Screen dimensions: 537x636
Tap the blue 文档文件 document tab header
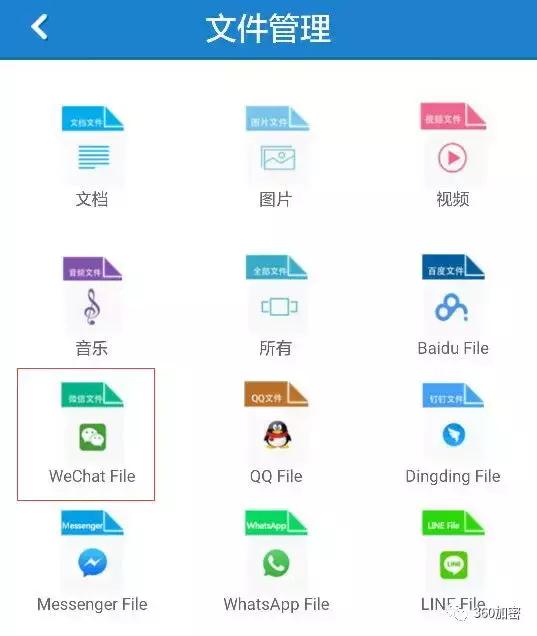tap(92, 119)
